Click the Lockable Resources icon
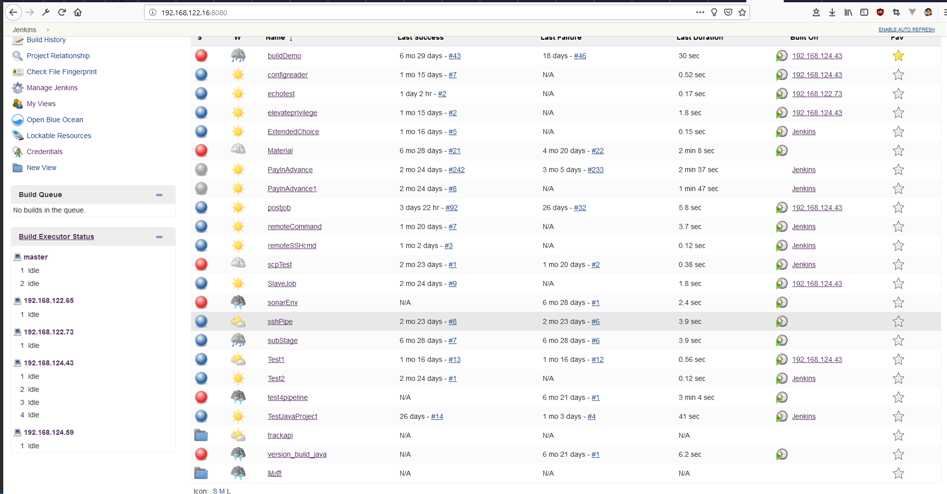Image resolution: width=947 pixels, height=494 pixels. pyautogui.click(x=18, y=136)
